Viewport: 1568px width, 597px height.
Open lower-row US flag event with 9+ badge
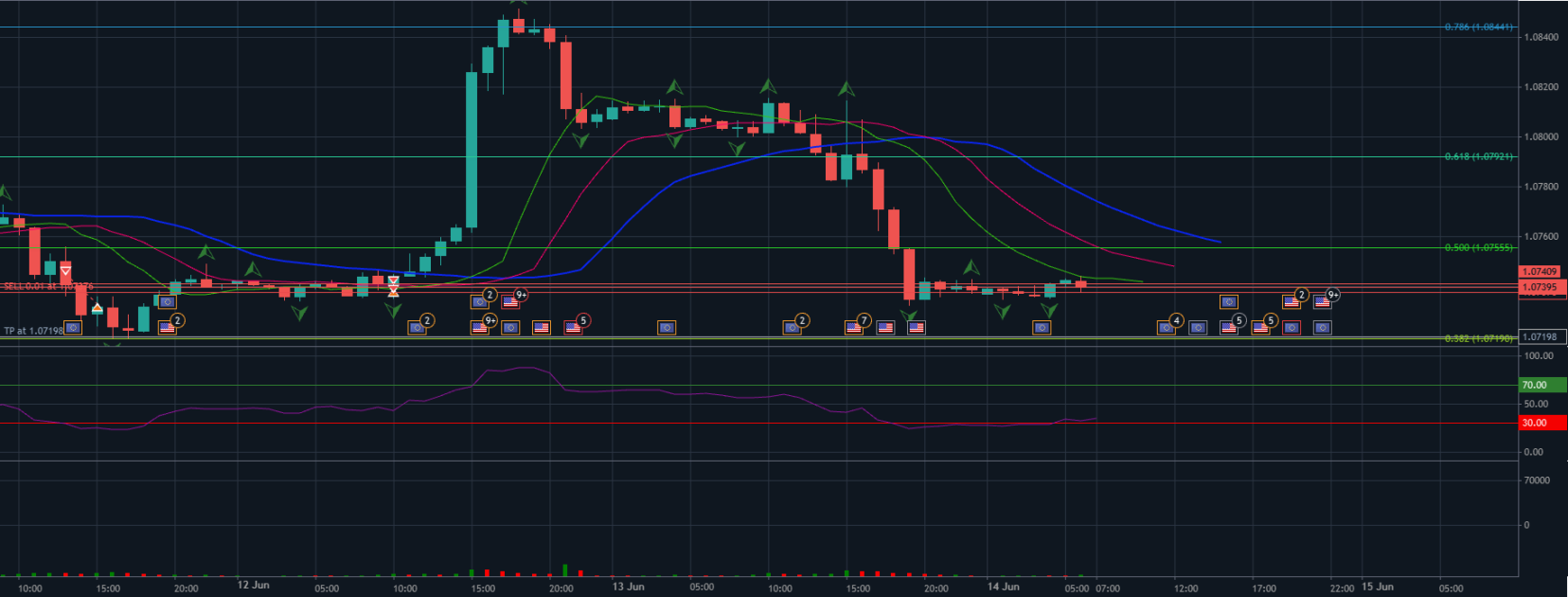coord(480,328)
